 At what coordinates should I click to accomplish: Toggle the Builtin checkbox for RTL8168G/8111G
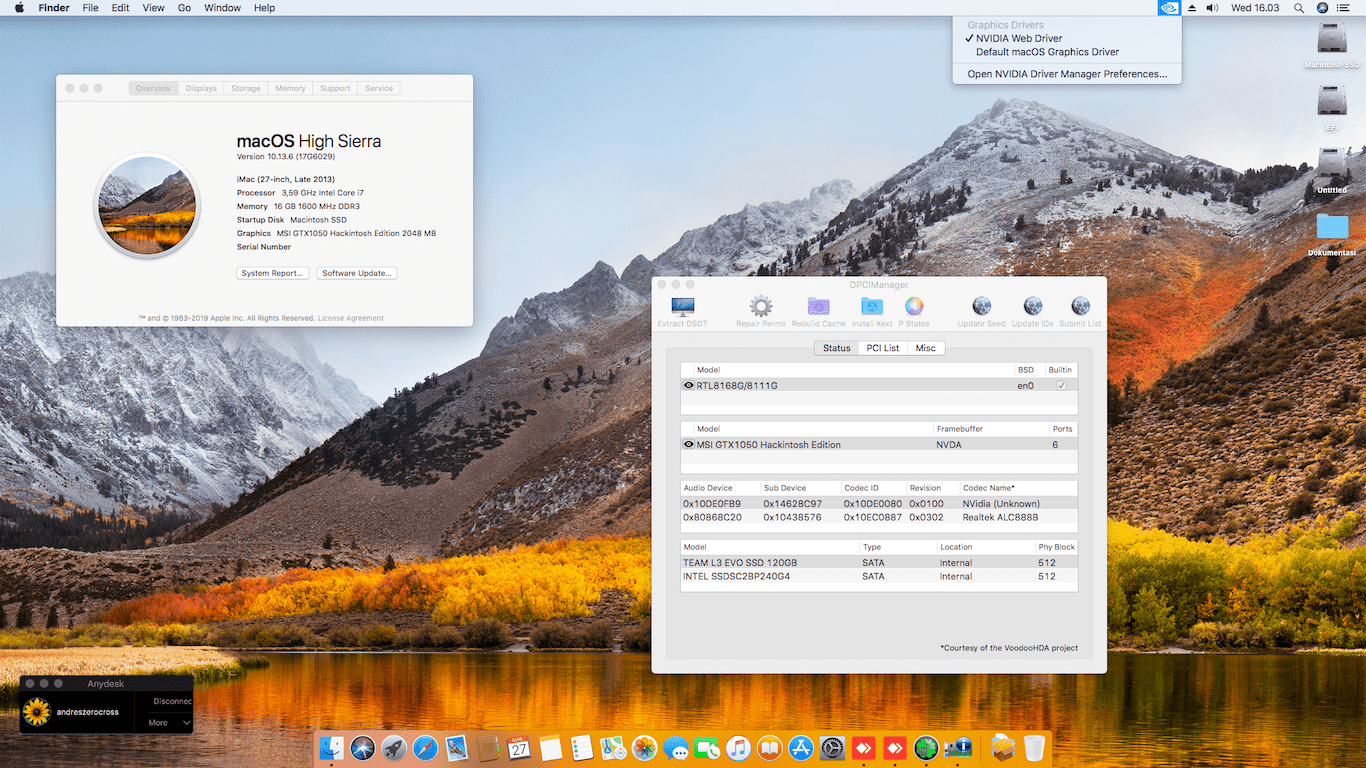click(x=1061, y=385)
